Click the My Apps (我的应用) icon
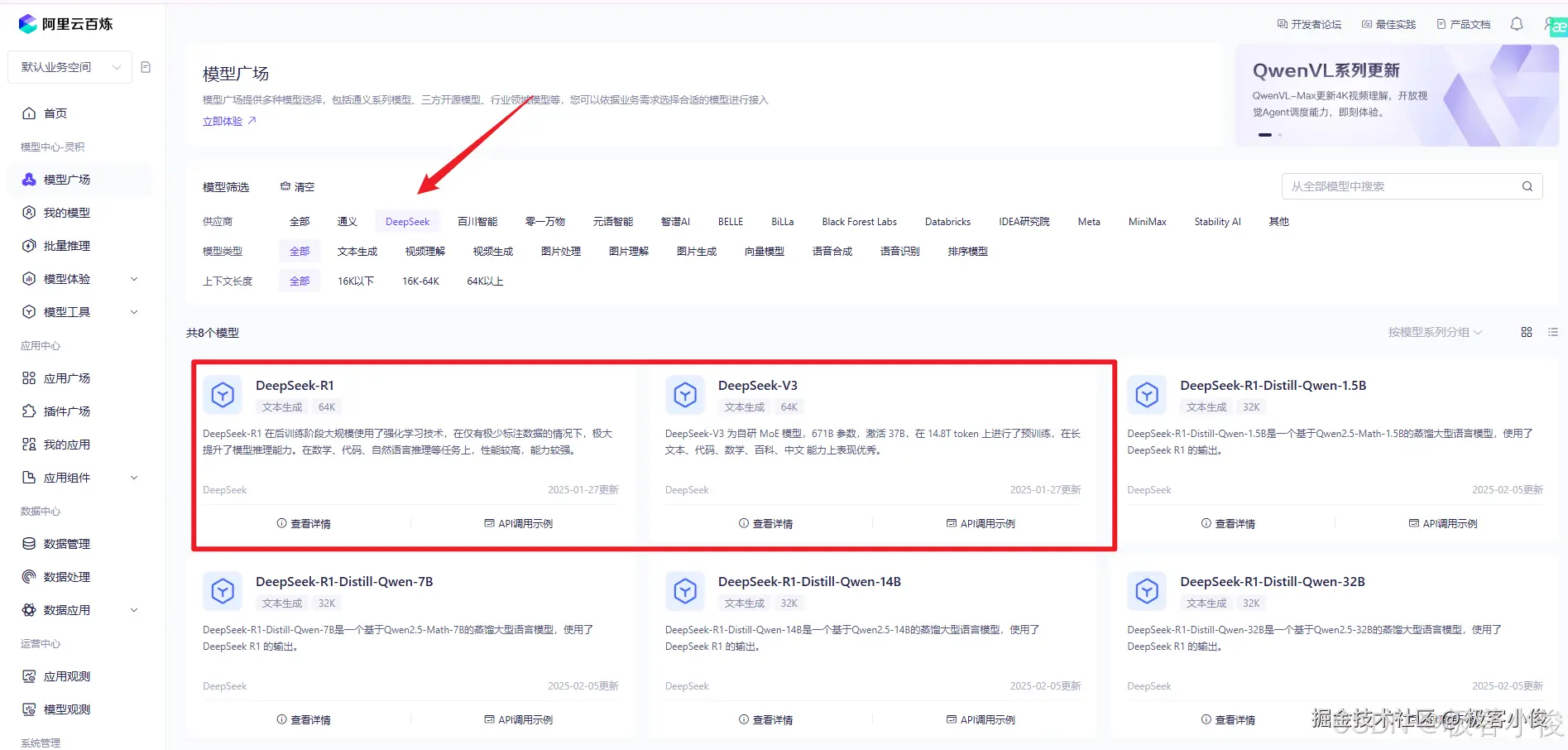The height and width of the screenshot is (750, 1568). (29, 445)
